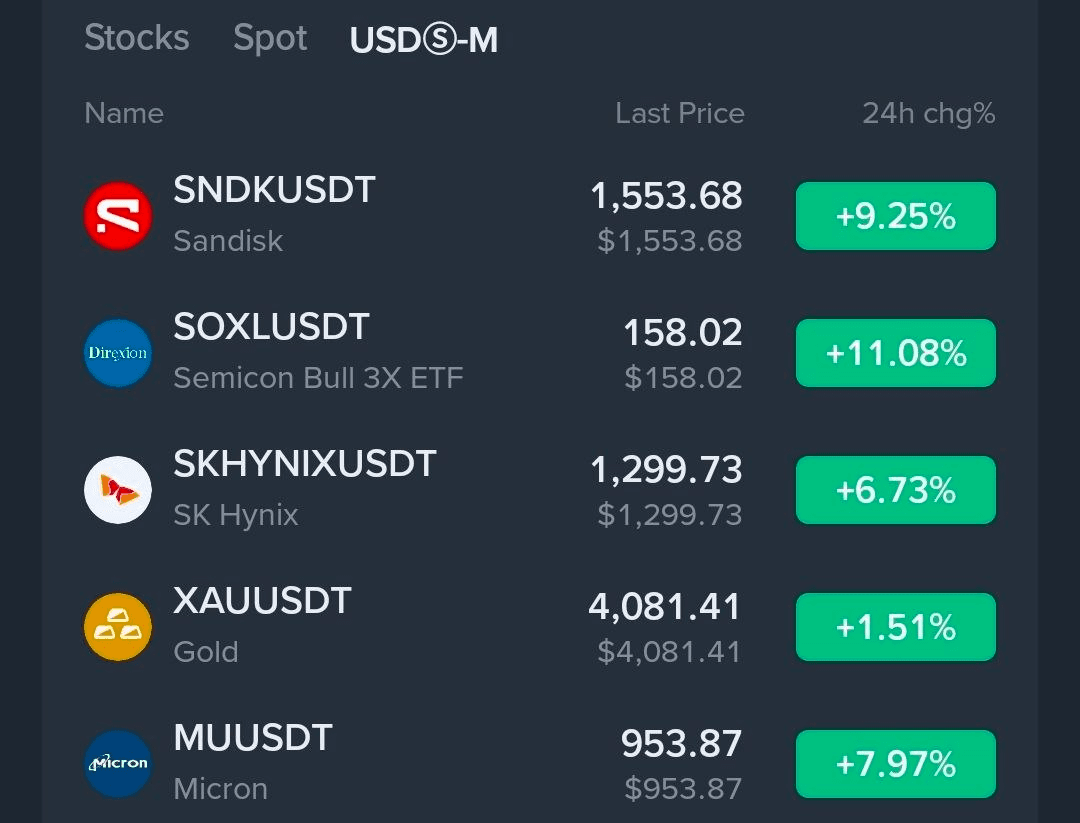Screen dimensions: 1080x823
Task: Click the Micron logo icon
Action: click(x=118, y=764)
